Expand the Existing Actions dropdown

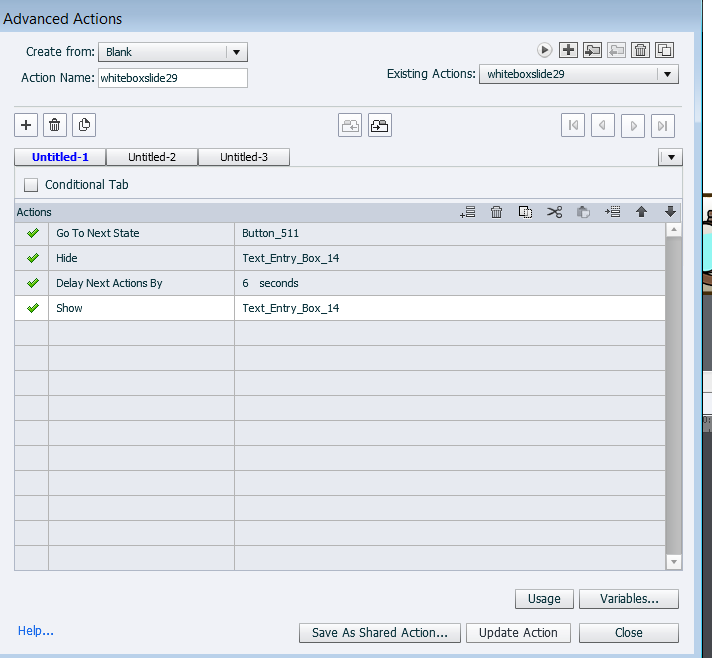click(x=667, y=74)
